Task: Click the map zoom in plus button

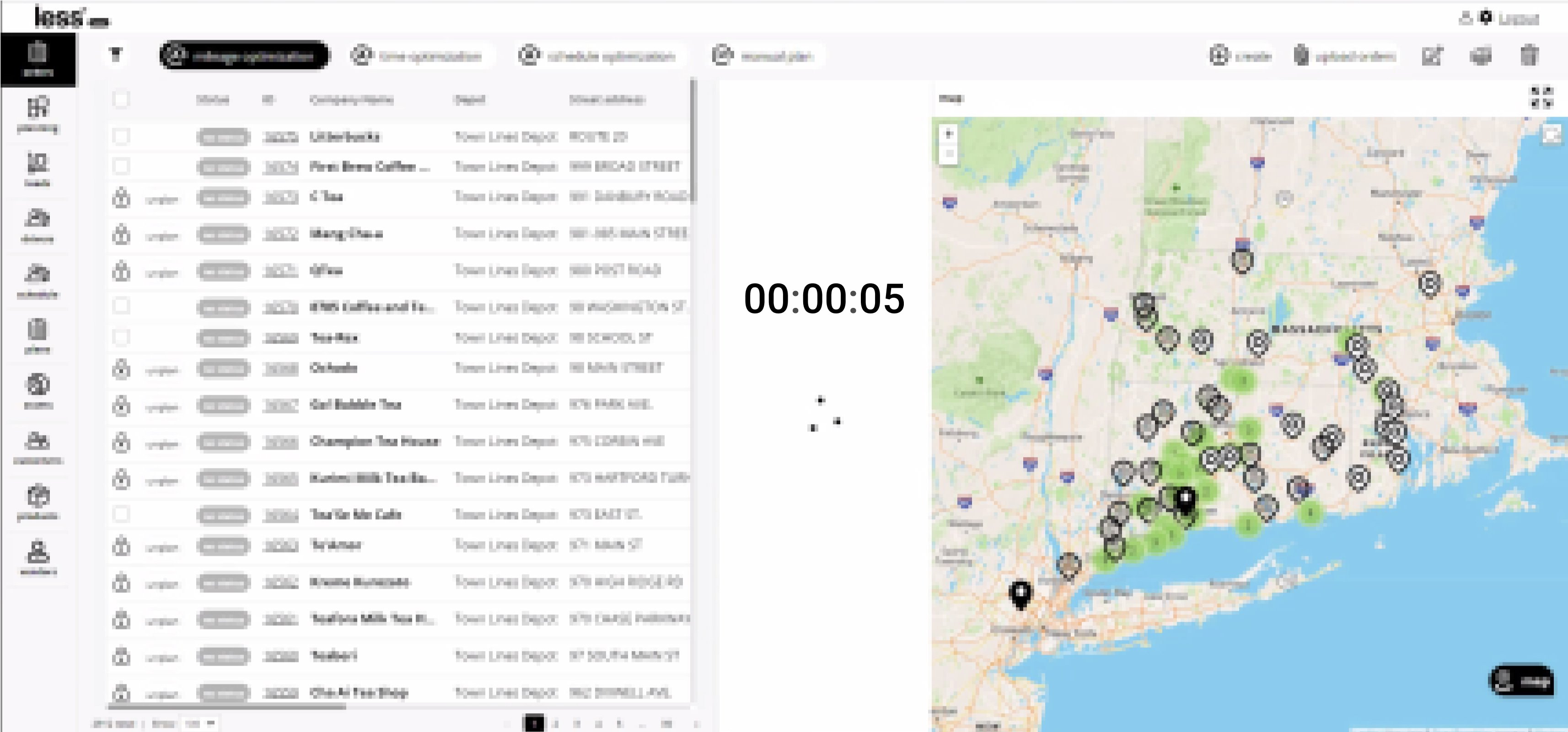Action: [x=948, y=134]
